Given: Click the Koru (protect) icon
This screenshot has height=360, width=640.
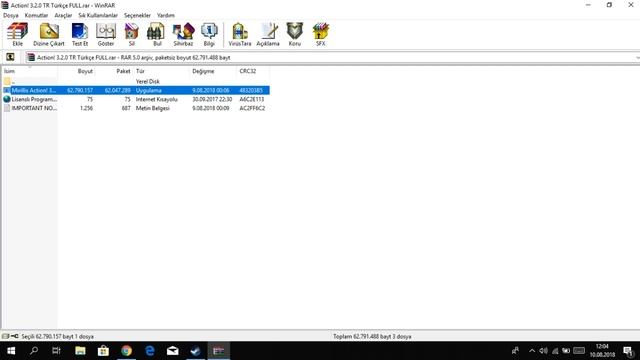Looking at the screenshot, I should [295, 34].
